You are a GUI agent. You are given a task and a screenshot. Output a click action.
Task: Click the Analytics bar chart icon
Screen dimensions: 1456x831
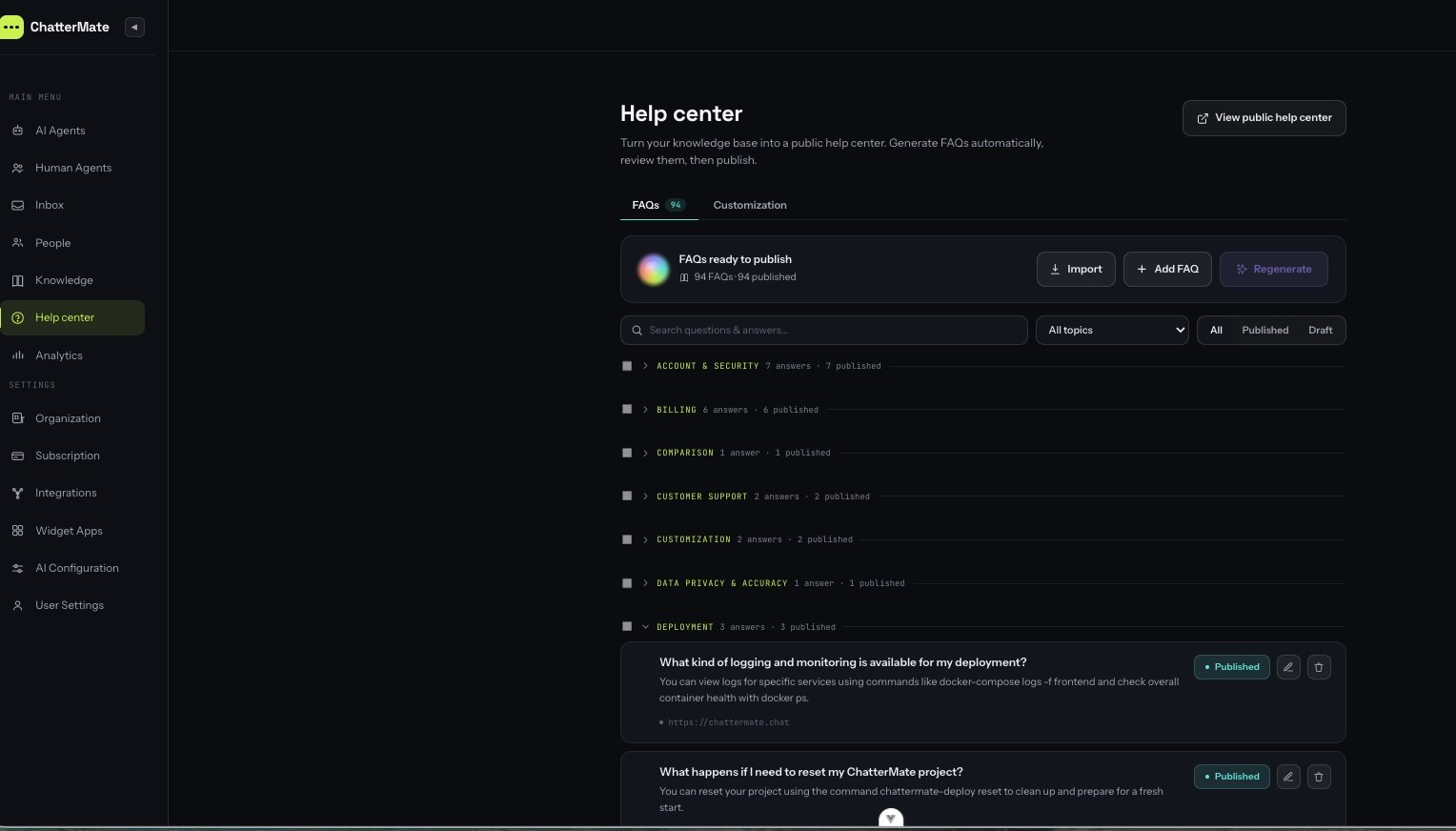point(17,355)
